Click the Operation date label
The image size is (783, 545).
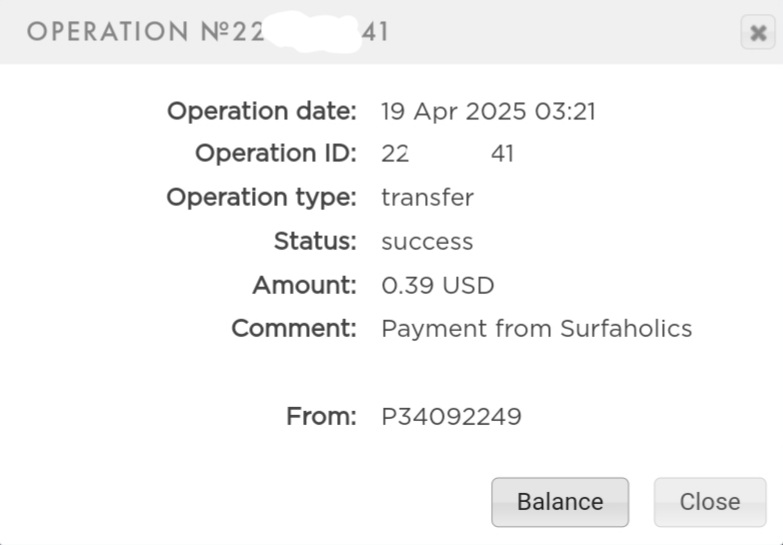click(x=262, y=111)
